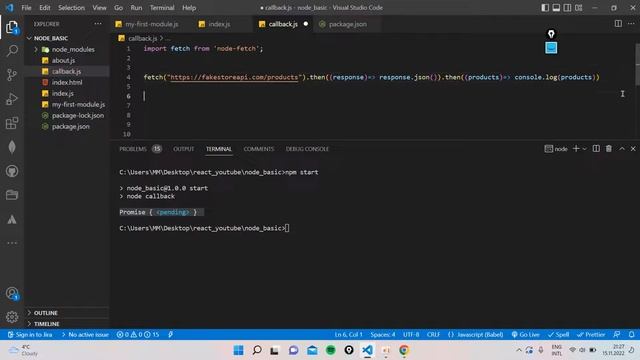The width and height of the screenshot is (640, 360).
Task: Change Spaces: 4 indentation setting
Action: pos(382,335)
